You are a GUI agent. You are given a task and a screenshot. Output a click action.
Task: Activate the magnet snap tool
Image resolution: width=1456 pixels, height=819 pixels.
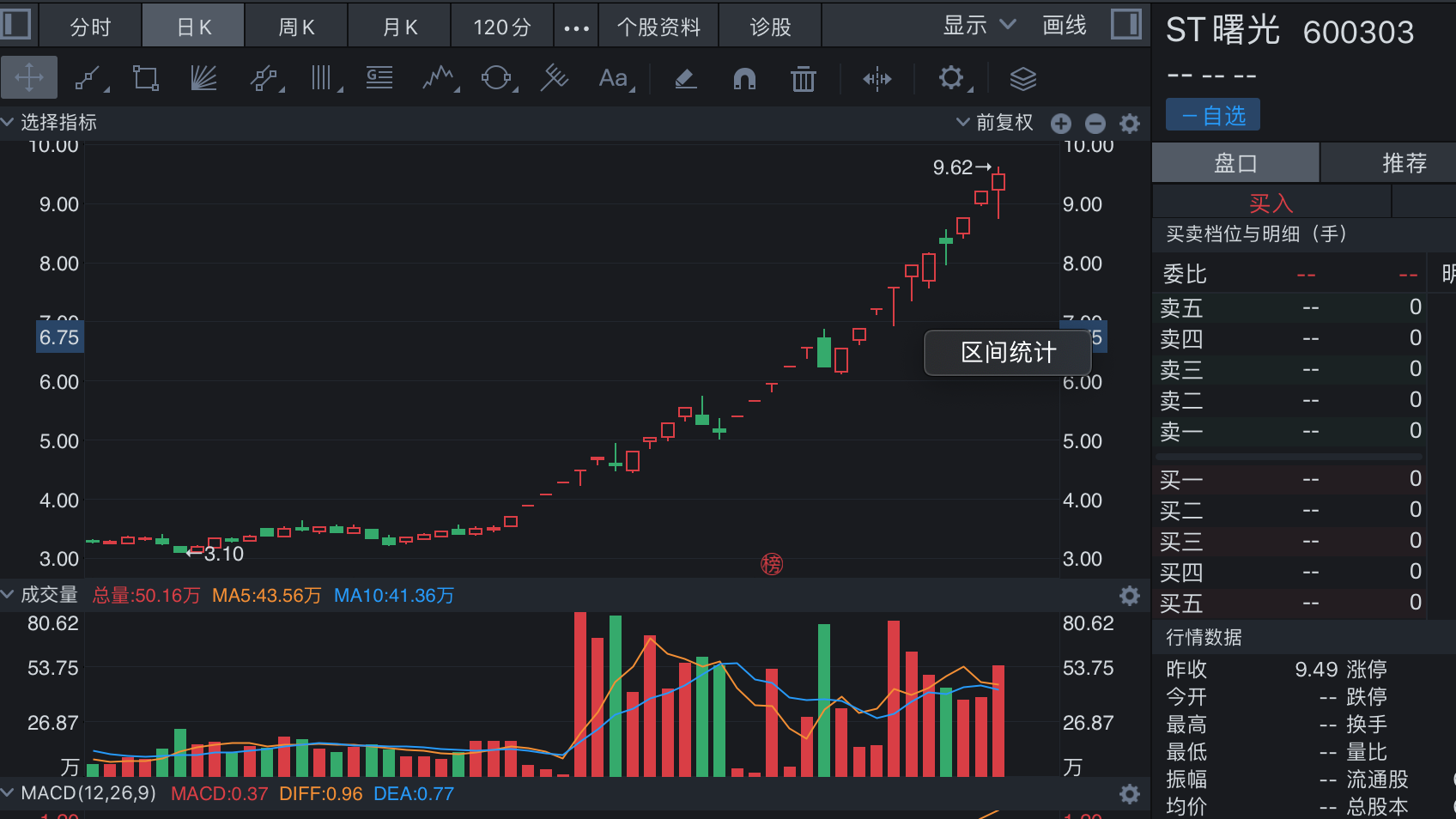744,79
